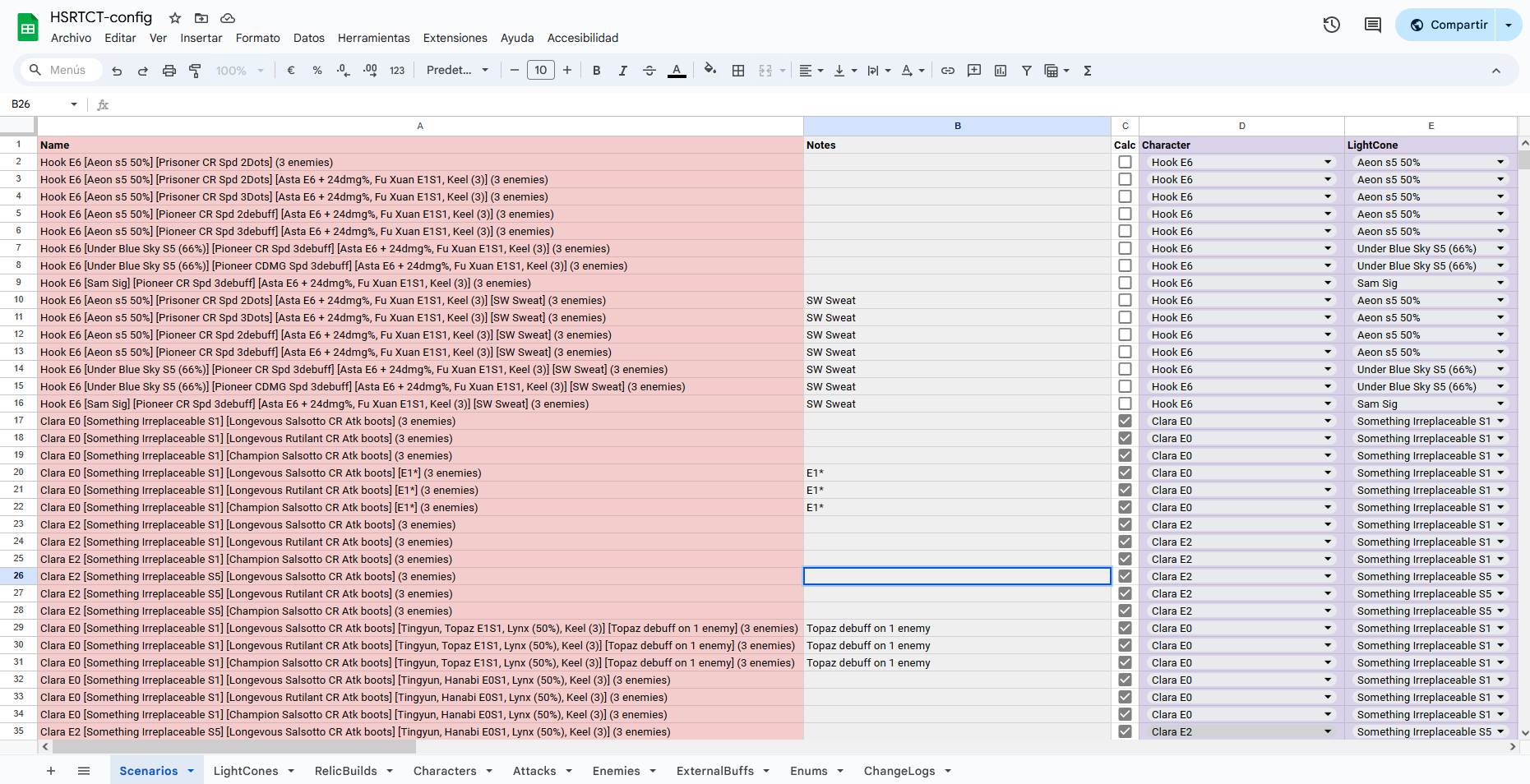Open the Google Sheets home icon
Screen dimensions: 1530x784
[x=28, y=27]
